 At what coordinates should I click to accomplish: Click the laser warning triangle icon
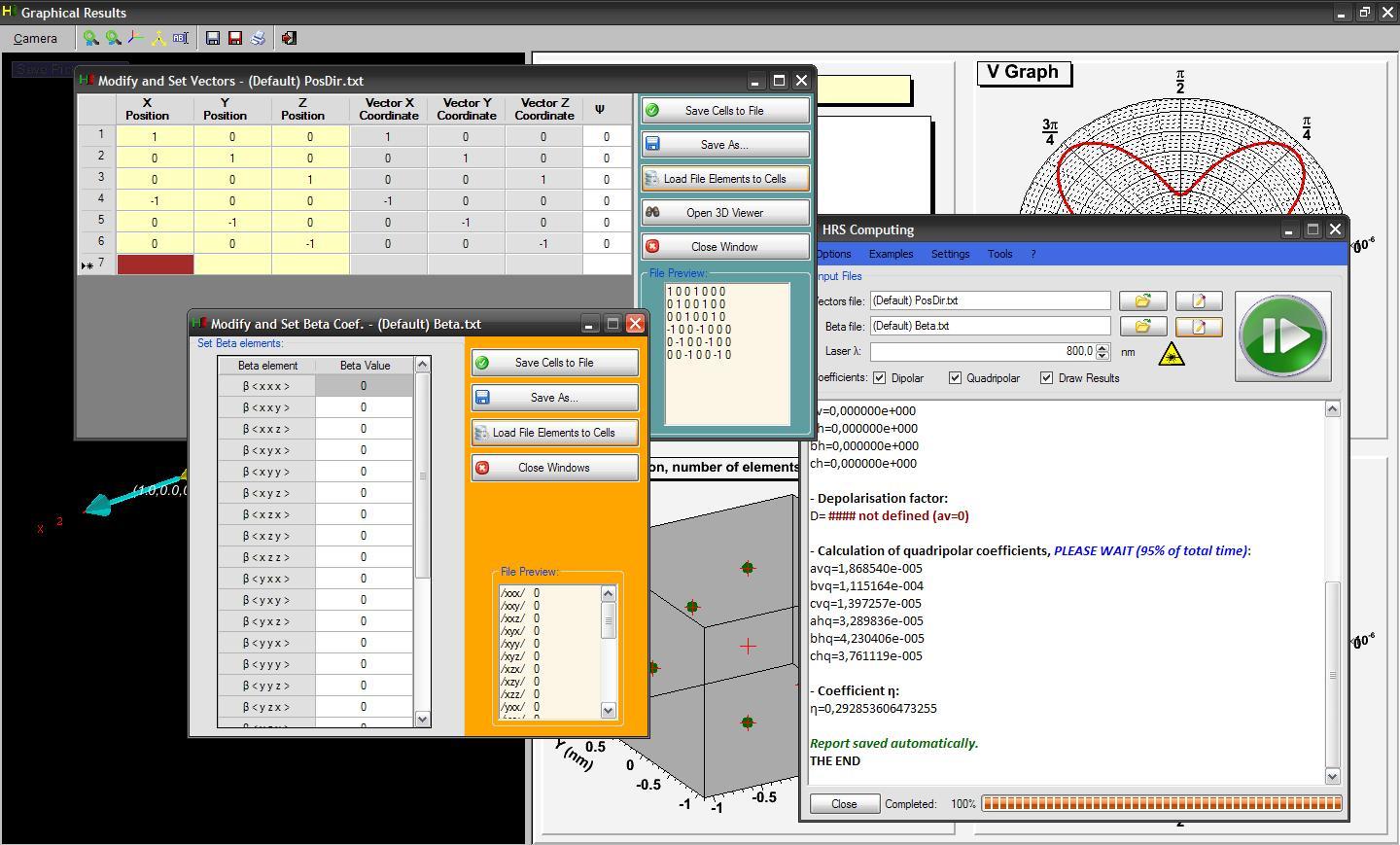click(1172, 355)
